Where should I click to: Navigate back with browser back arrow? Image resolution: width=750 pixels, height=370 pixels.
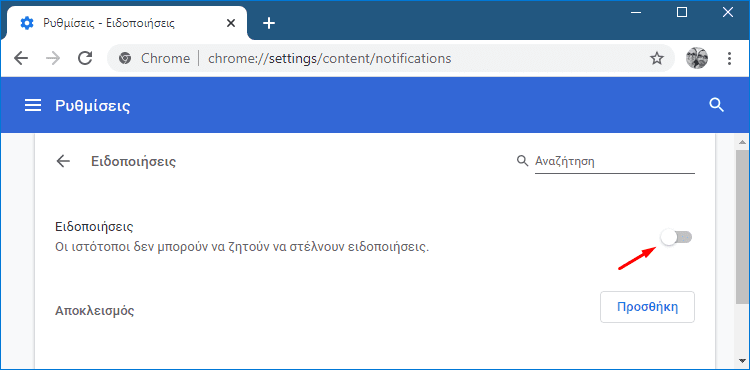click(x=21, y=58)
